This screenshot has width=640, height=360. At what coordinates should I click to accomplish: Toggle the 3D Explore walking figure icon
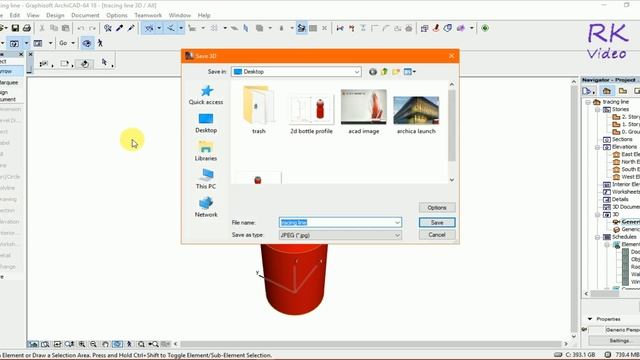pyautogui.click(x=100, y=43)
